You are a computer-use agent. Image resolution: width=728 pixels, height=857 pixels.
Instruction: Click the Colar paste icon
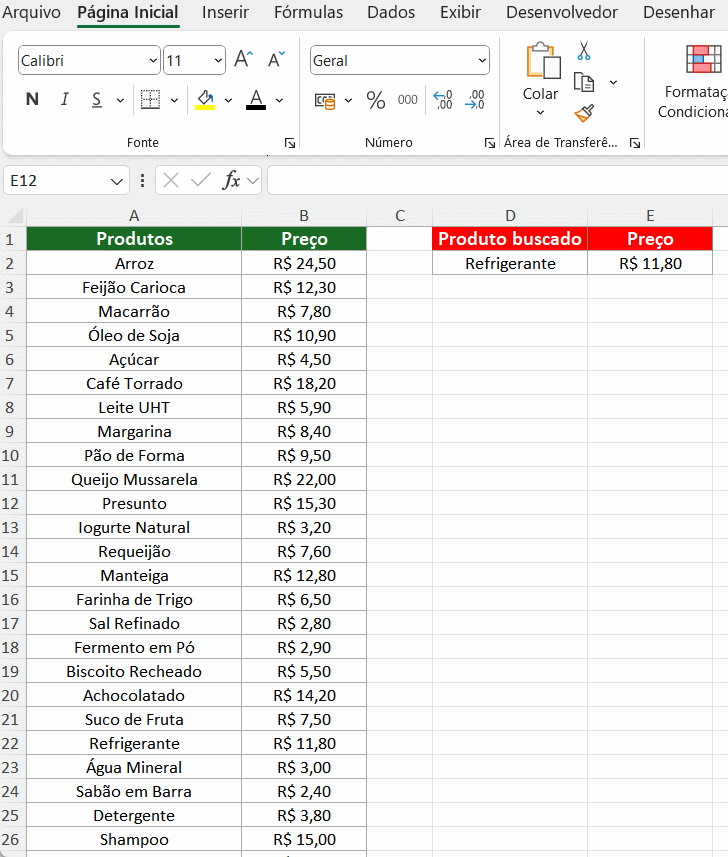[x=543, y=60]
